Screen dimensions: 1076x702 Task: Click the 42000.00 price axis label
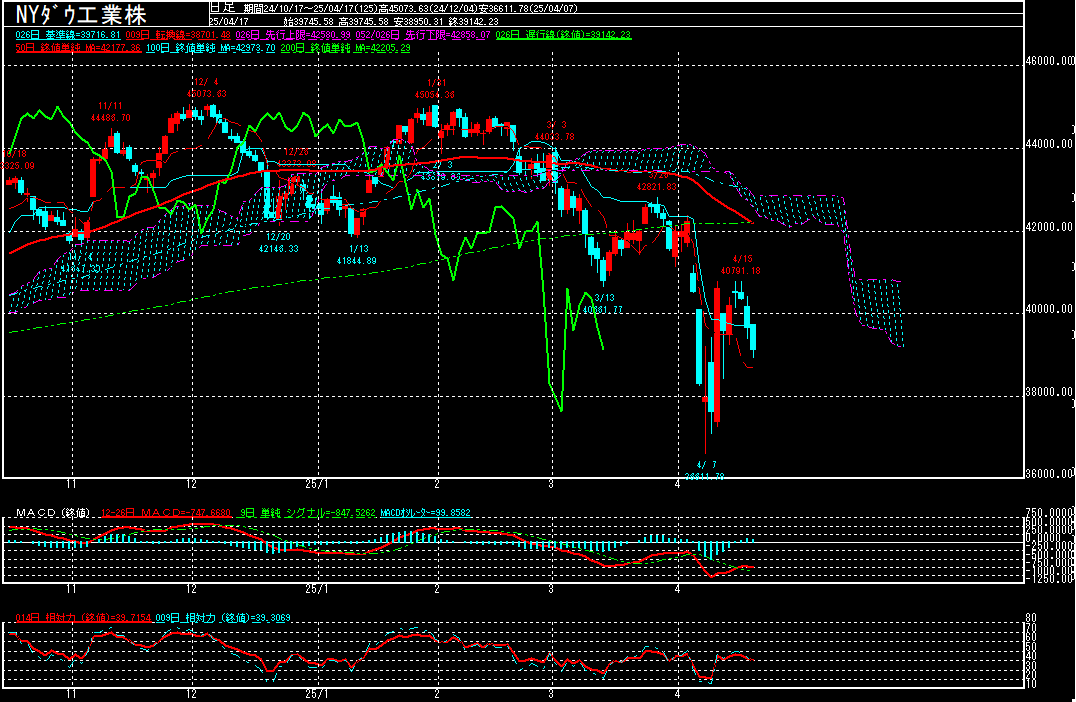[1050, 227]
